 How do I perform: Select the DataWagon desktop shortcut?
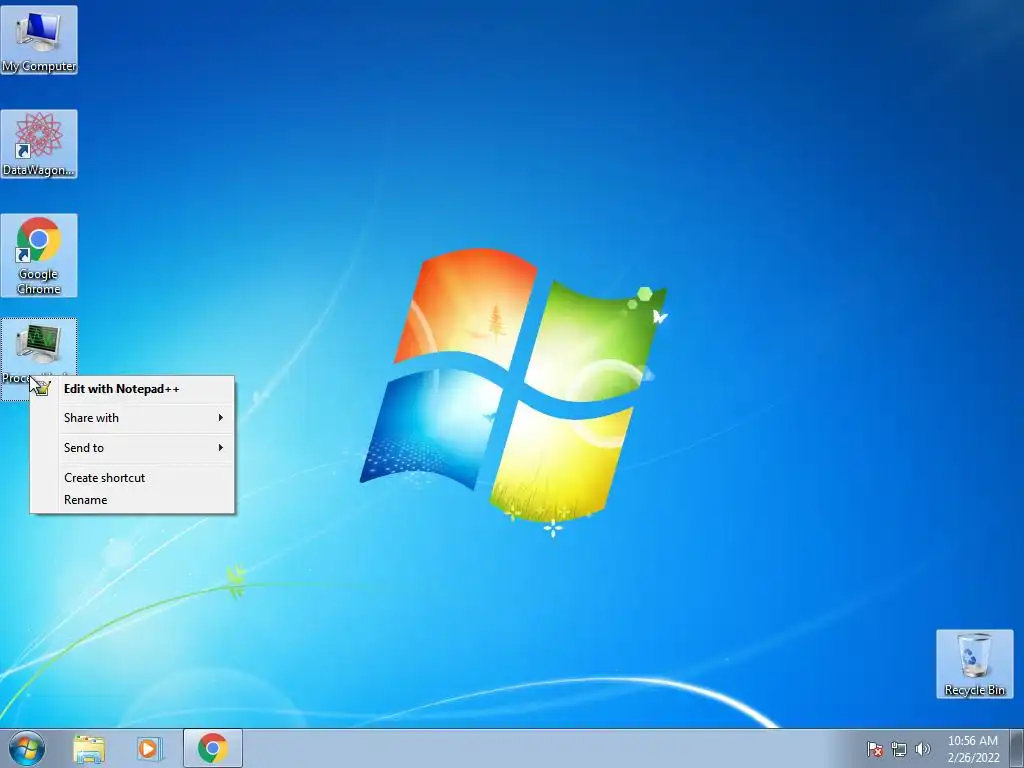click(39, 144)
